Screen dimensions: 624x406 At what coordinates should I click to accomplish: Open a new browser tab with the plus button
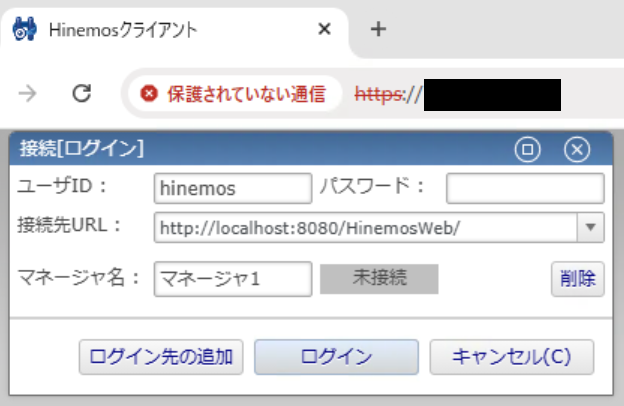point(378,29)
